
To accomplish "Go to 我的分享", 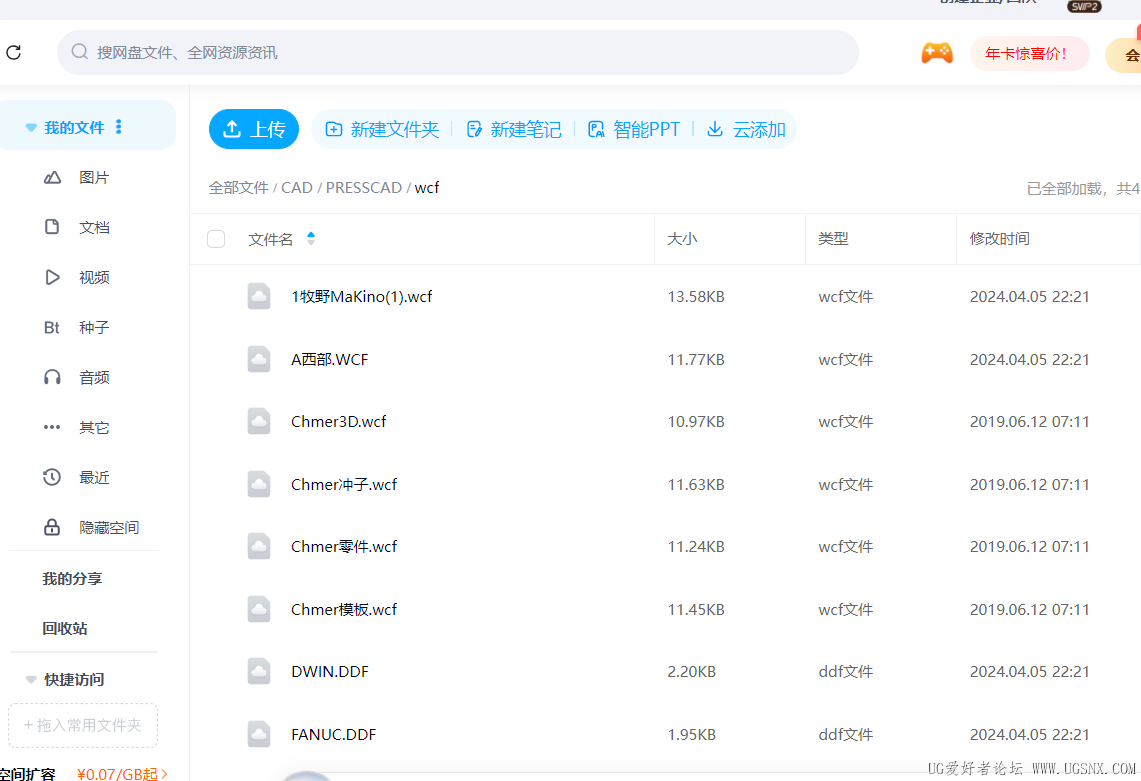I will tap(72, 579).
